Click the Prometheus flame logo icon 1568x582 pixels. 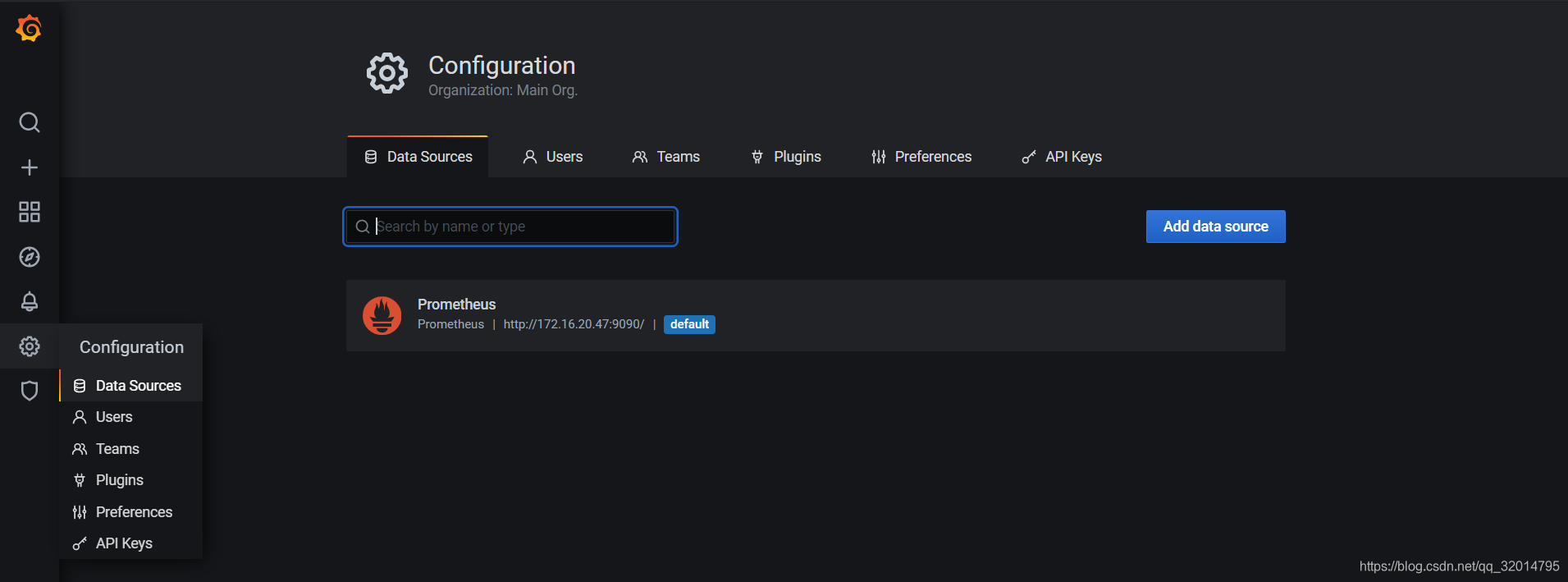pyautogui.click(x=382, y=315)
